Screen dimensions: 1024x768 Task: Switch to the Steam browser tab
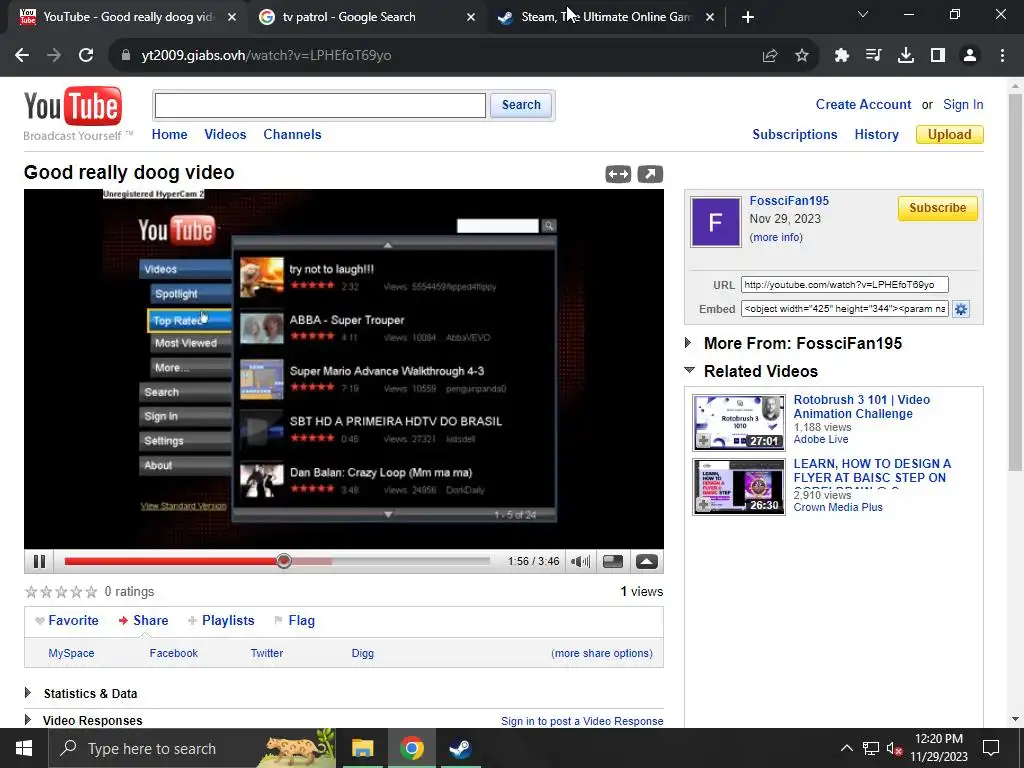[x=607, y=18]
